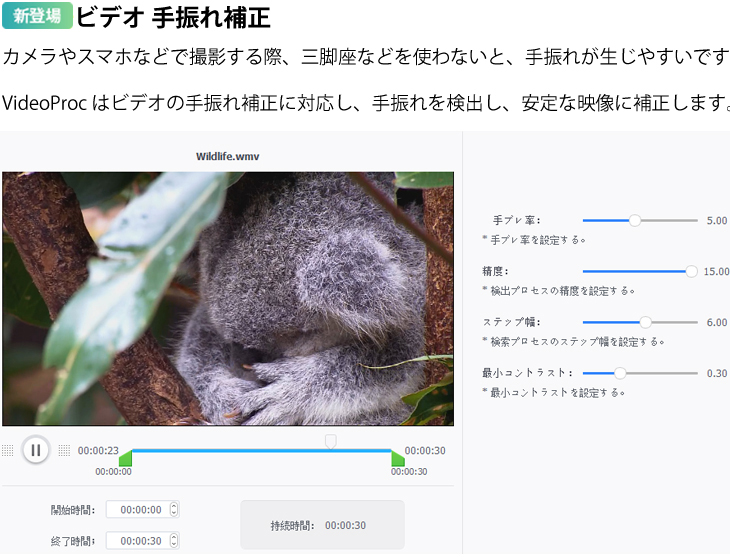
Task: Select the green end trim marker
Action: tap(398, 458)
